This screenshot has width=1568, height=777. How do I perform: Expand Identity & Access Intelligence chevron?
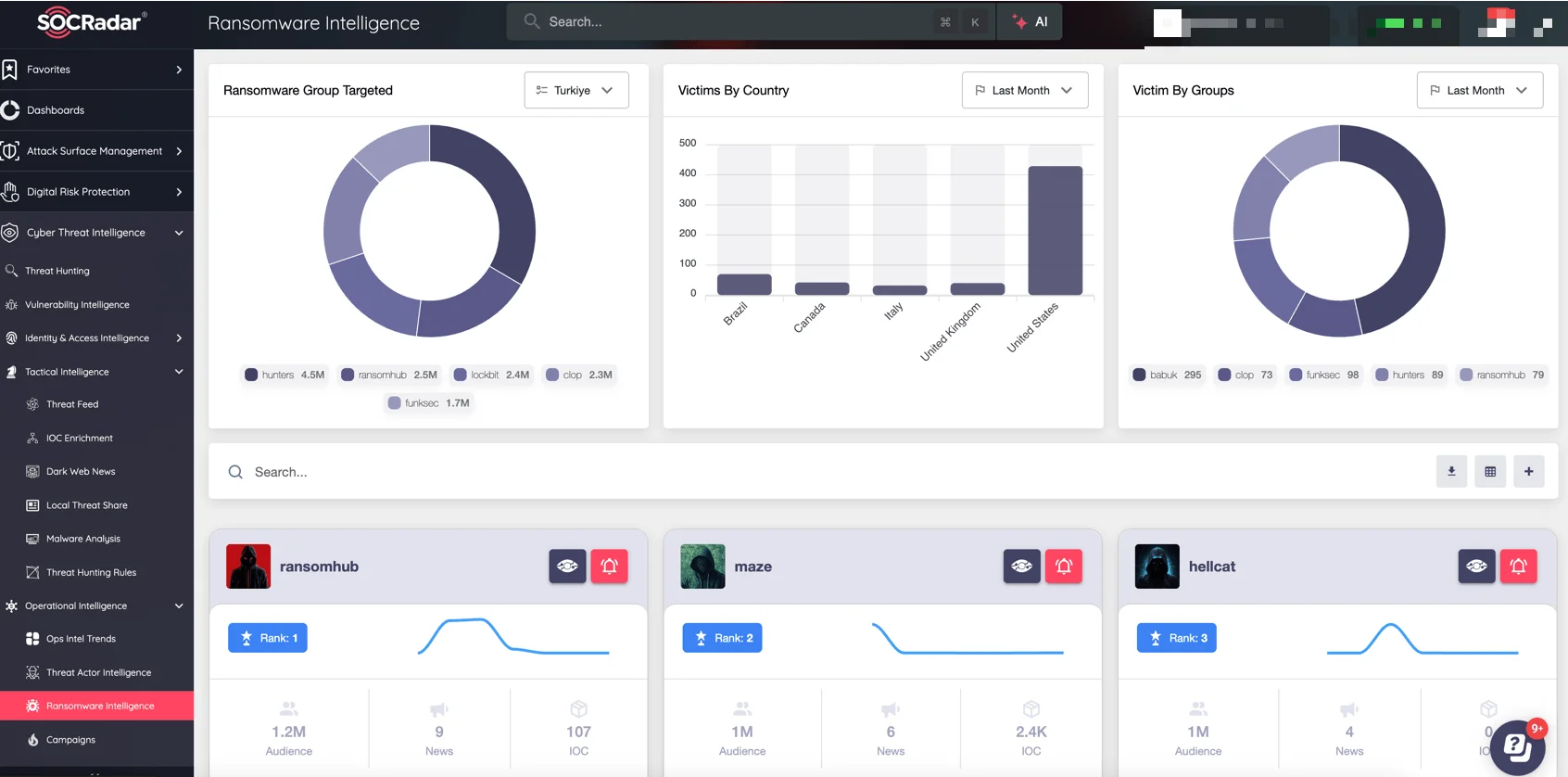(x=179, y=338)
